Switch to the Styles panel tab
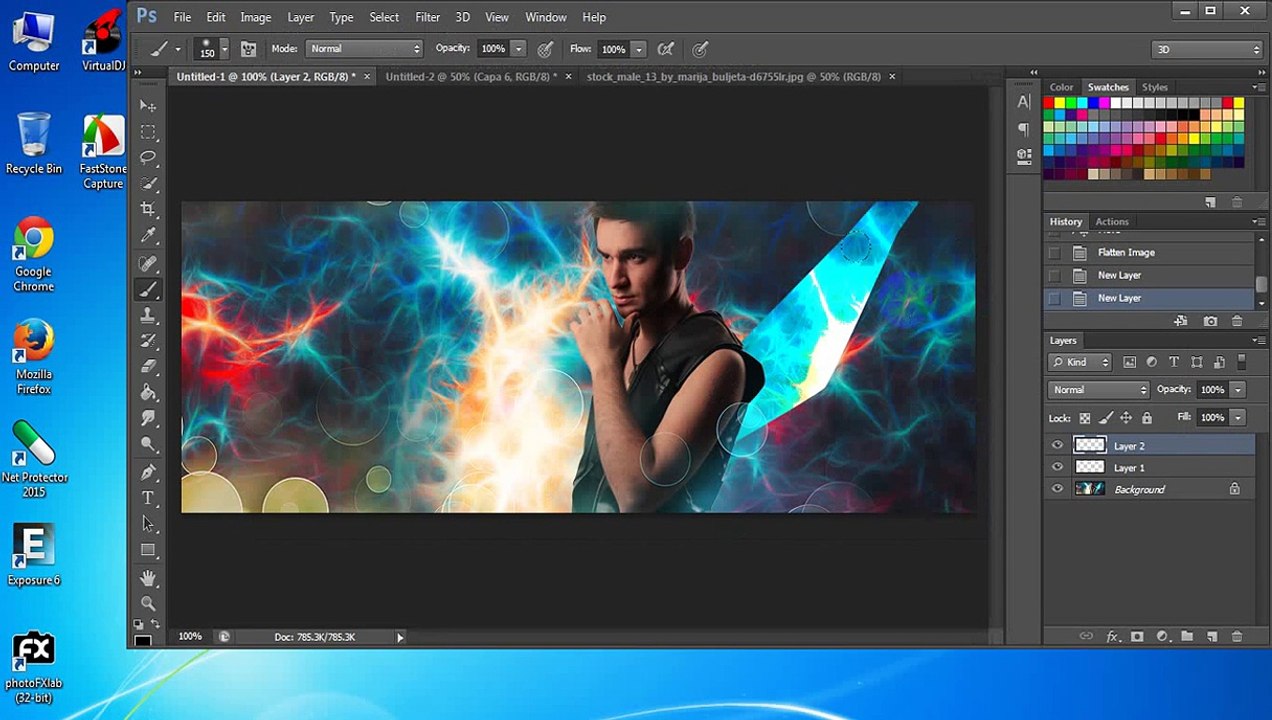Viewport: 1272px width, 720px height. click(x=1155, y=87)
